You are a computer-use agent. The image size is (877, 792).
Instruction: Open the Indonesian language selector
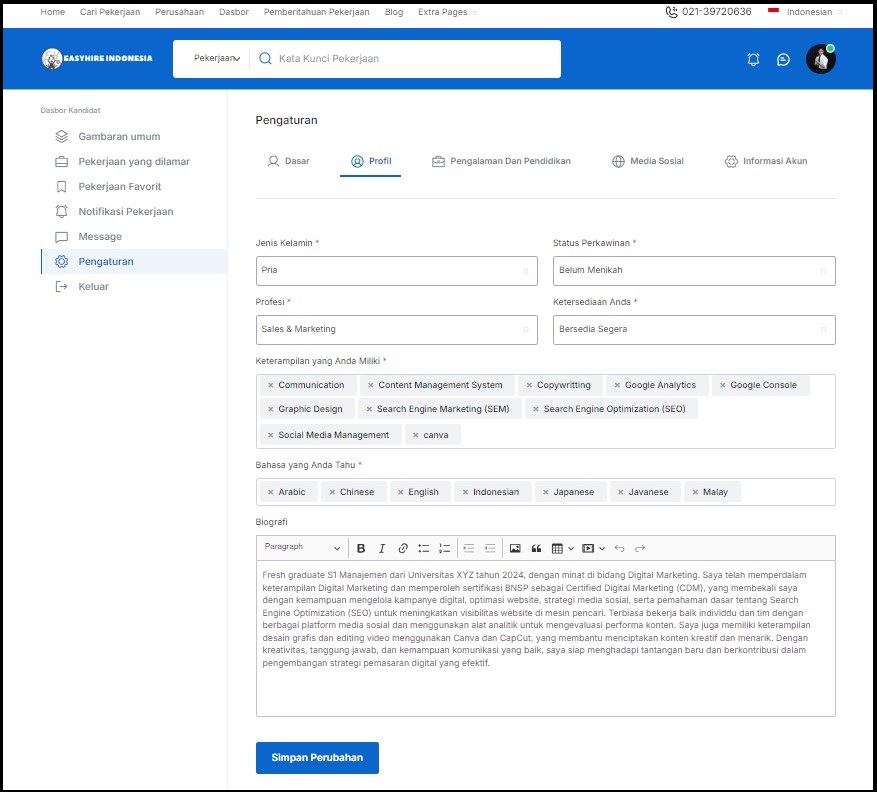805,12
